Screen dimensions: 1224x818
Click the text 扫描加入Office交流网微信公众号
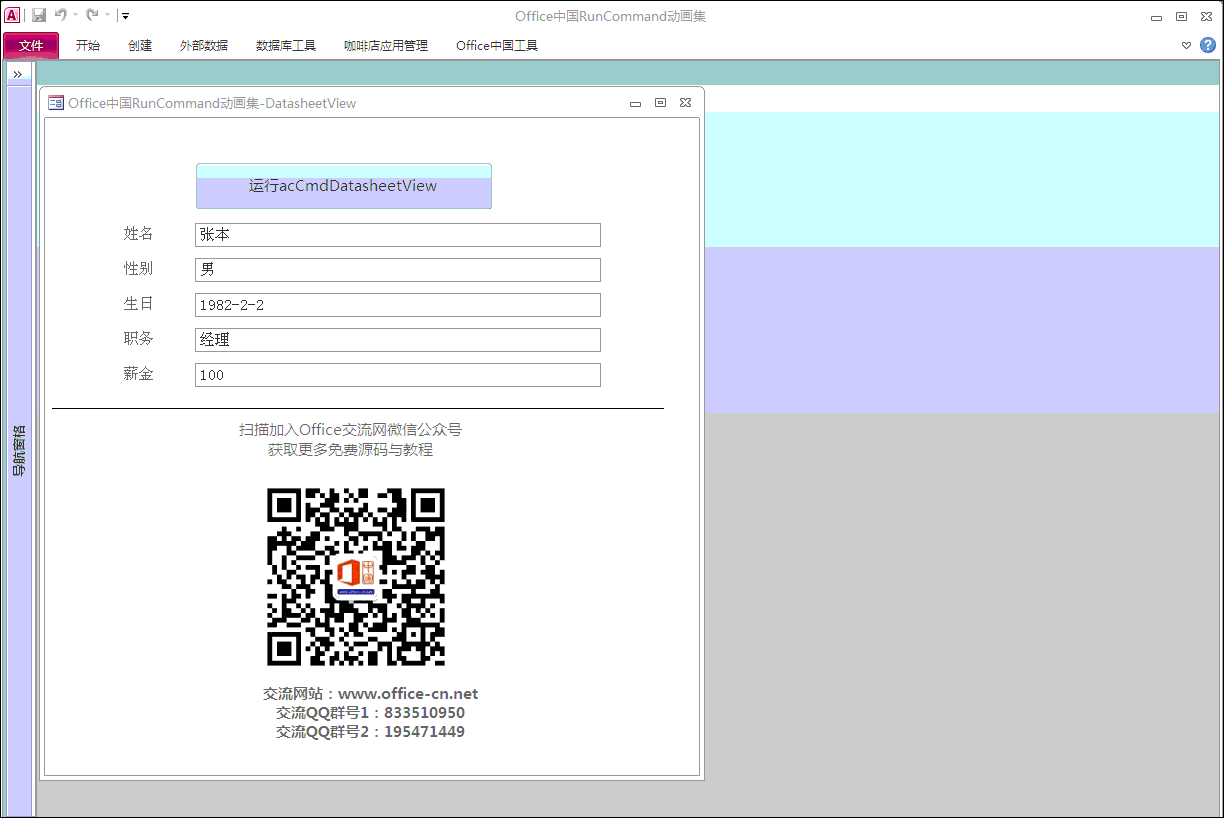(x=350, y=430)
